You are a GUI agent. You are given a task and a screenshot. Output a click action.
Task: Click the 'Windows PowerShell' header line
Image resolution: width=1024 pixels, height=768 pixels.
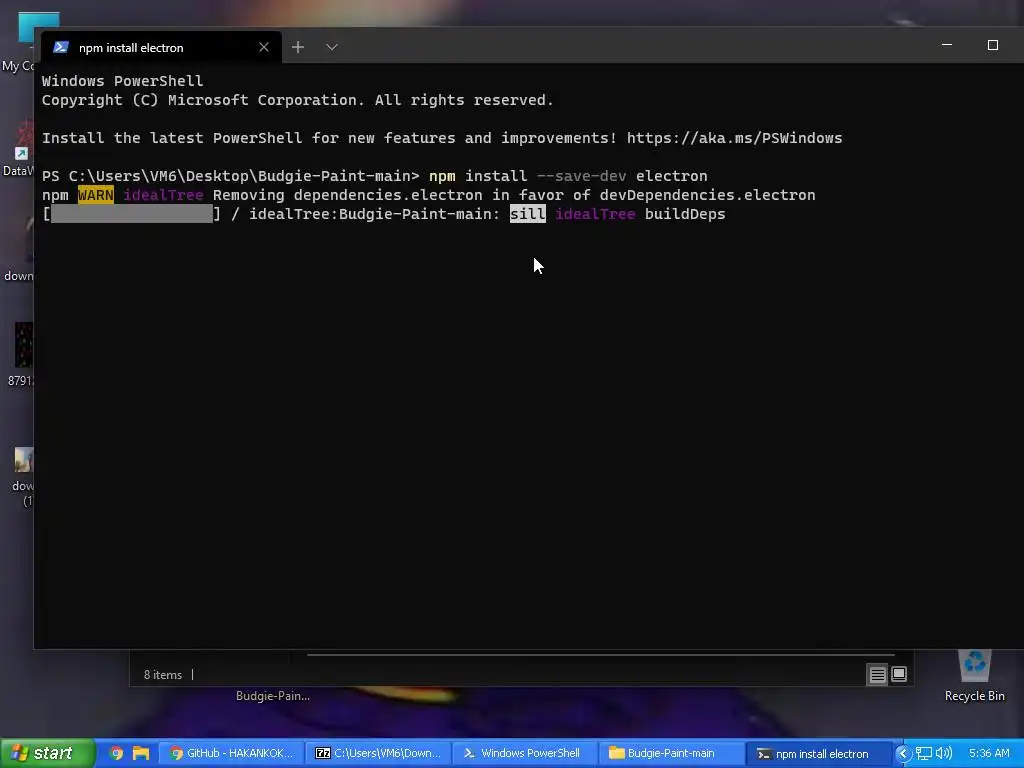(x=122, y=81)
